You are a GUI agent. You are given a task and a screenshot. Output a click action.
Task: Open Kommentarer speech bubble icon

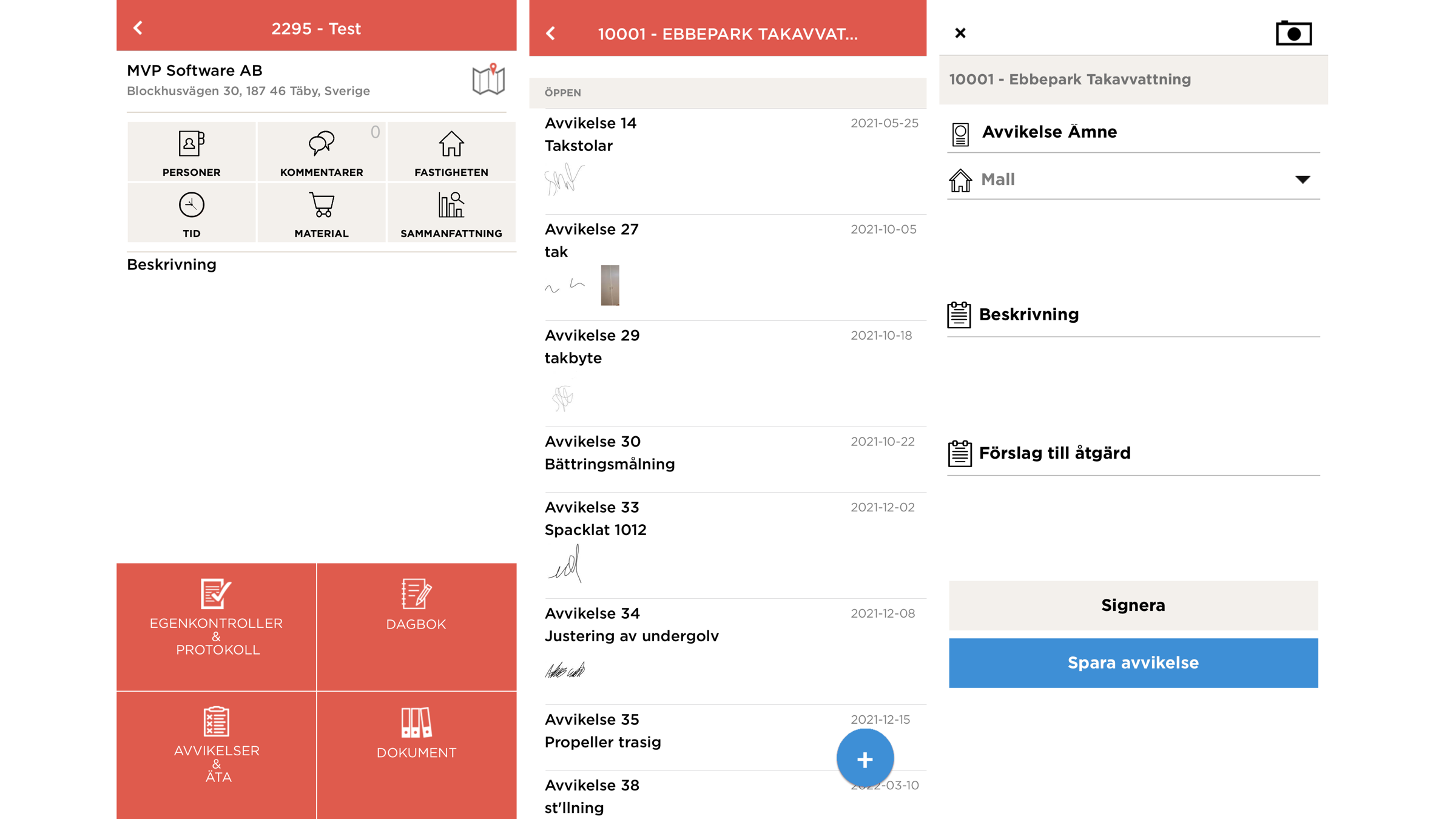[322, 152]
